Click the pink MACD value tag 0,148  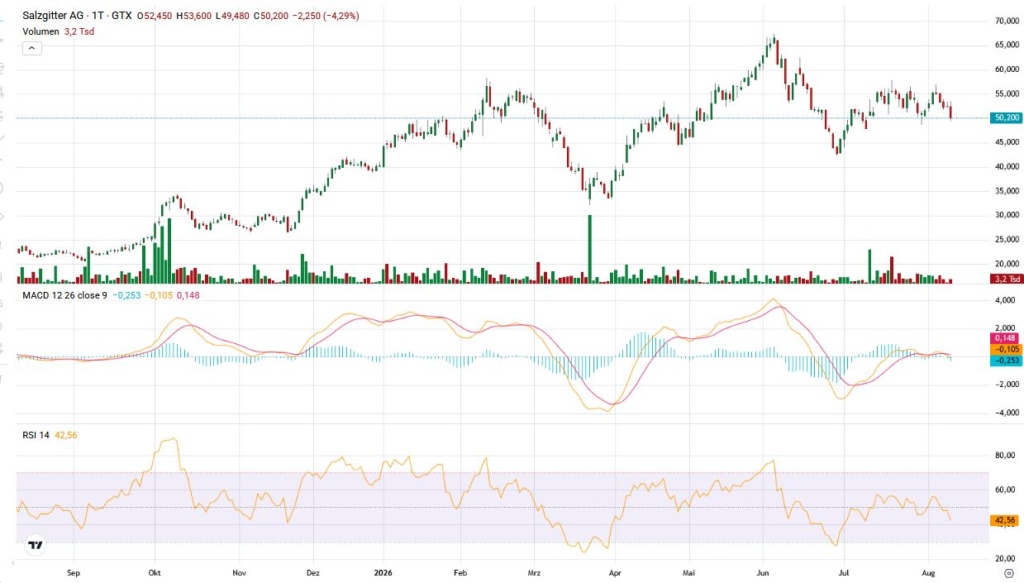tap(1006, 338)
